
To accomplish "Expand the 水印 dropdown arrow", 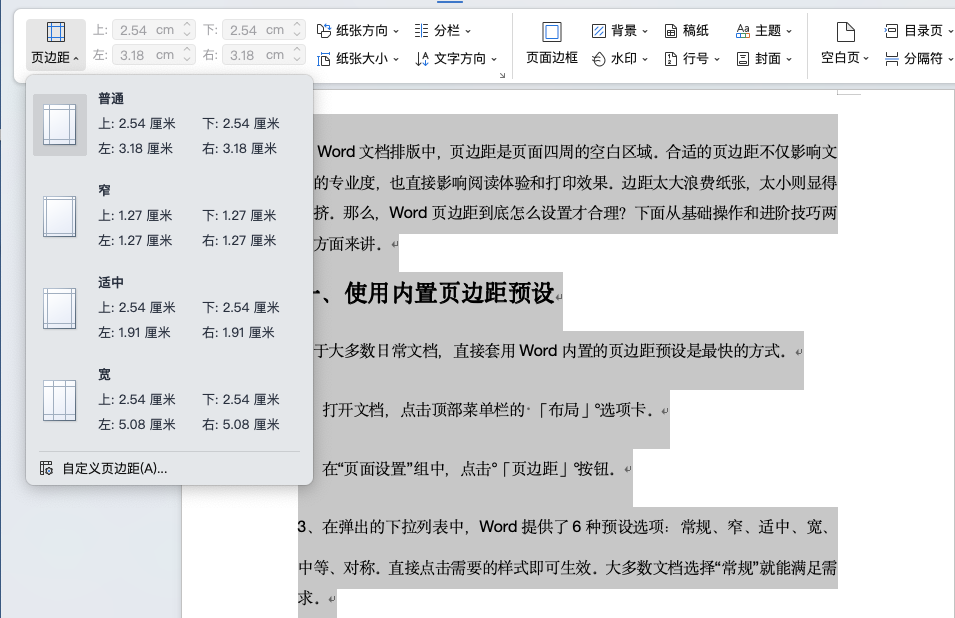I will (x=645, y=60).
